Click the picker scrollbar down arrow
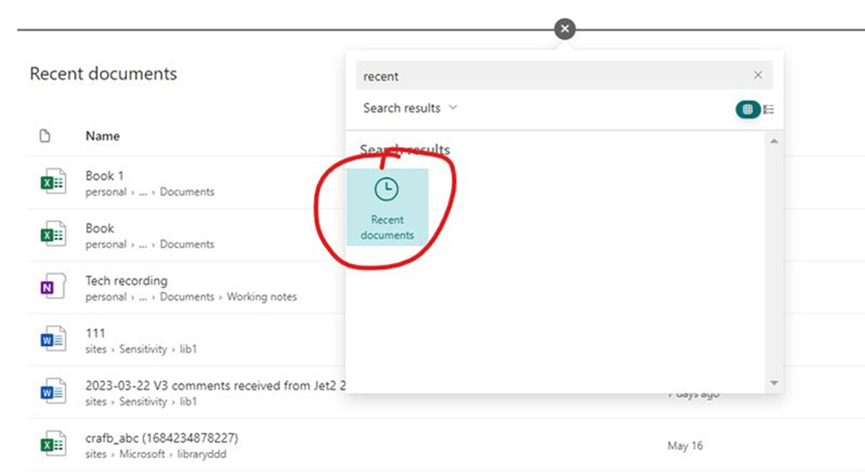865x473 pixels. coord(774,383)
